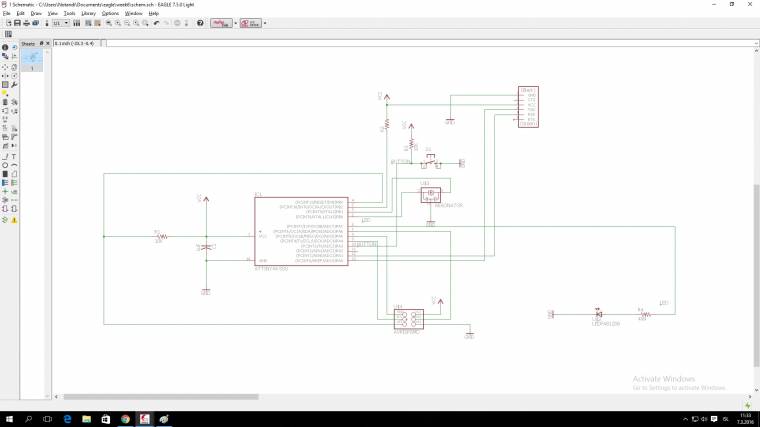Image resolution: width=760 pixels, height=427 pixels.
Task: Select the Move tool
Action: pyautogui.click(x=5, y=67)
